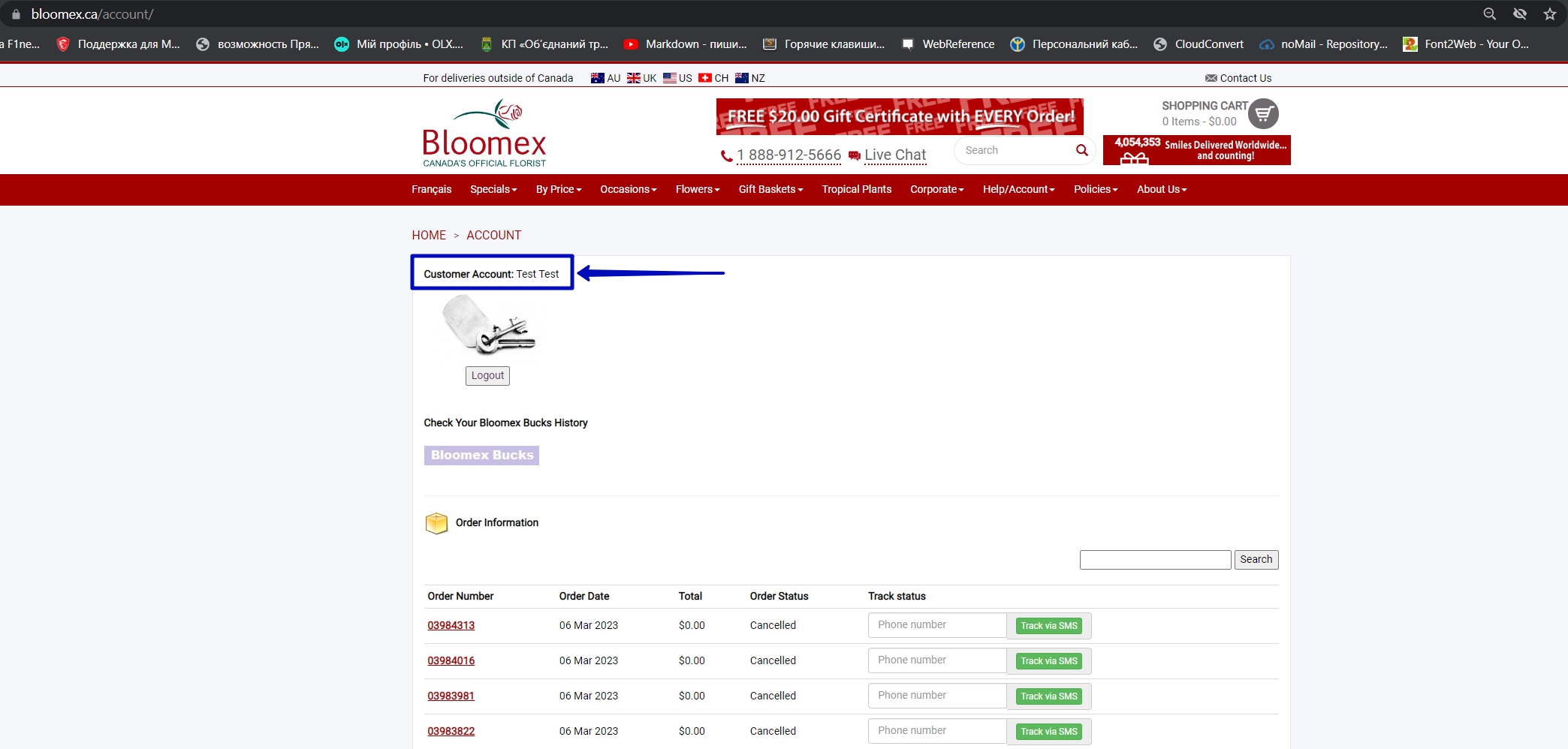The image size is (1568, 749).
Task: Expand the Policies dropdown
Action: click(1096, 190)
